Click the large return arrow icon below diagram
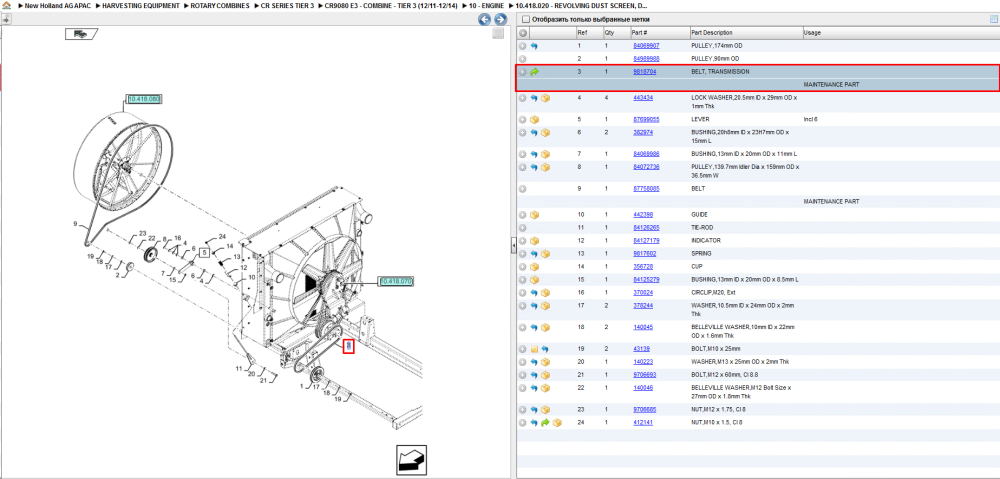The height and width of the screenshot is (479, 1000). pyautogui.click(x=411, y=460)
